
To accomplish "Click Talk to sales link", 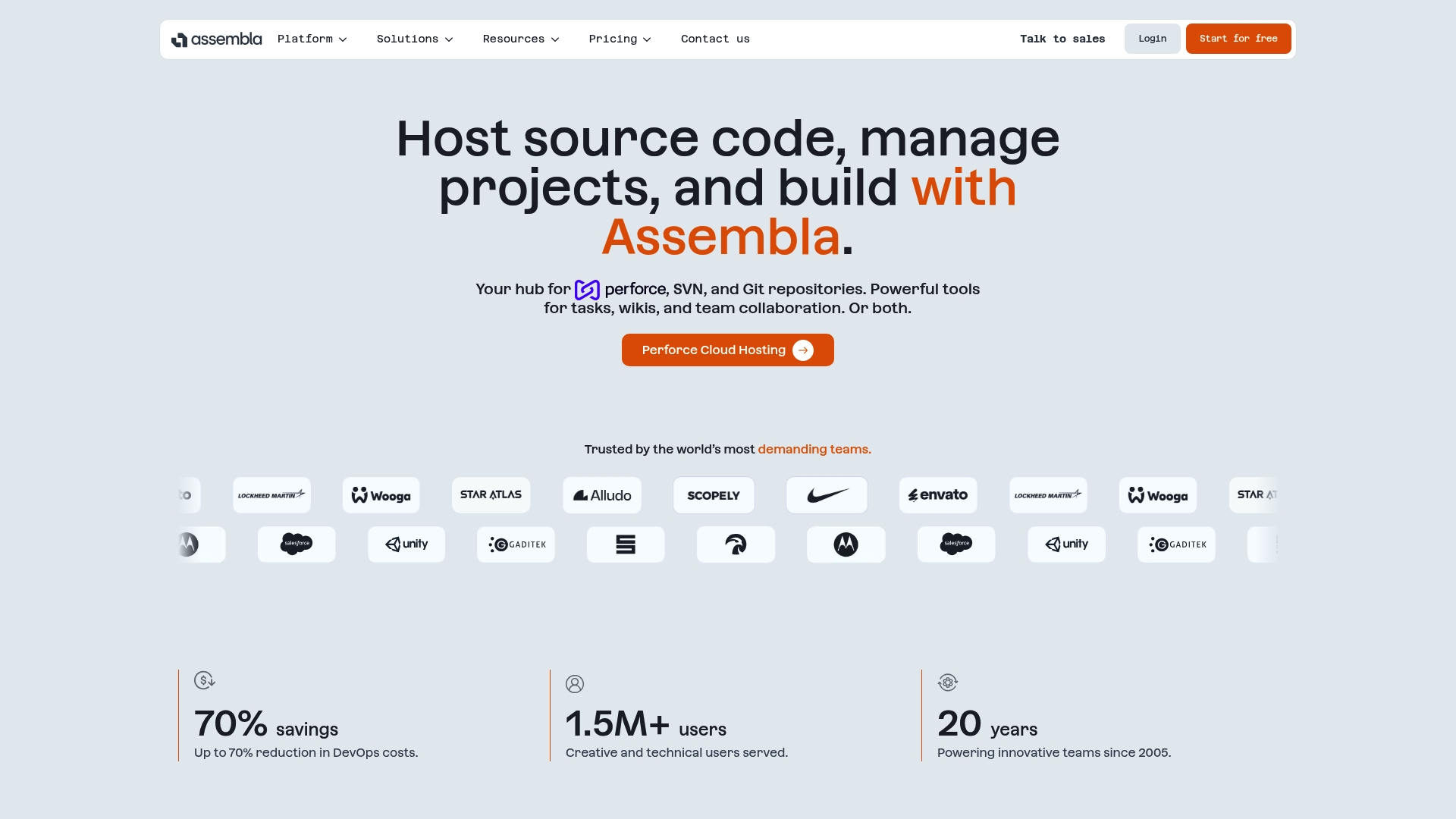I will [1062, 39].
